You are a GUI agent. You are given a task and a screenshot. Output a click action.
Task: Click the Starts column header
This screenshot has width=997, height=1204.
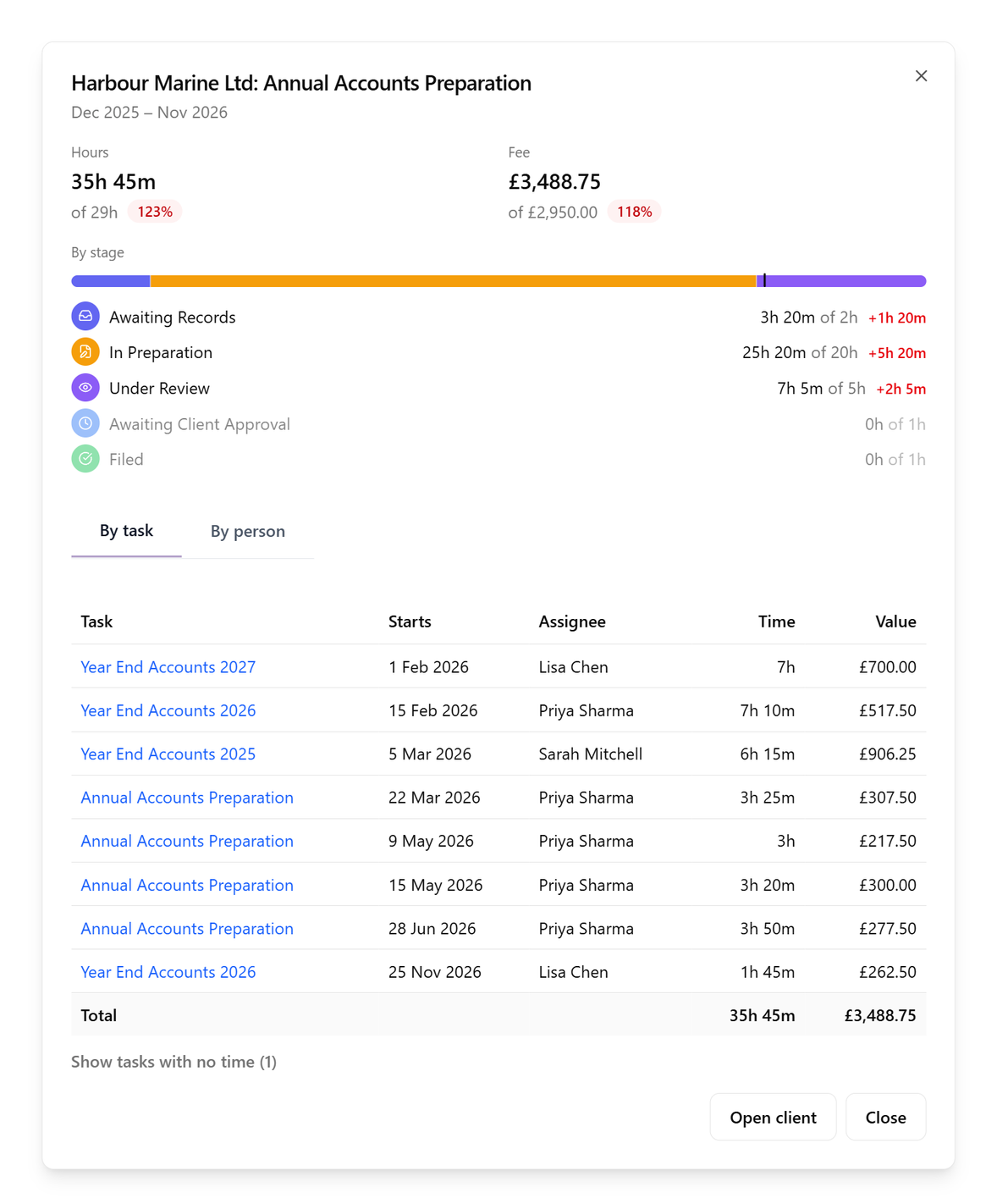[x=410, y=621]
